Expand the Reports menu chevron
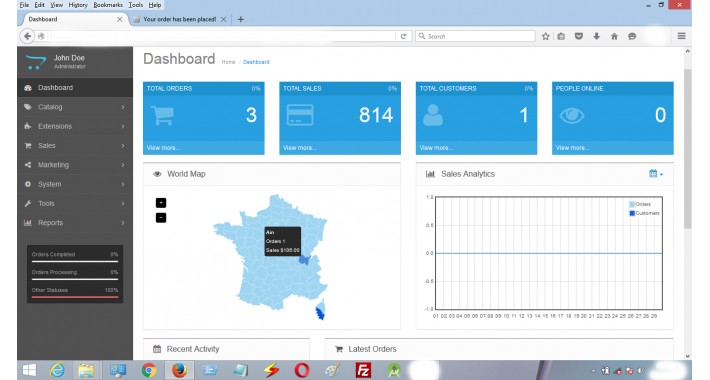Screen dimensions: 710x380 123,223
